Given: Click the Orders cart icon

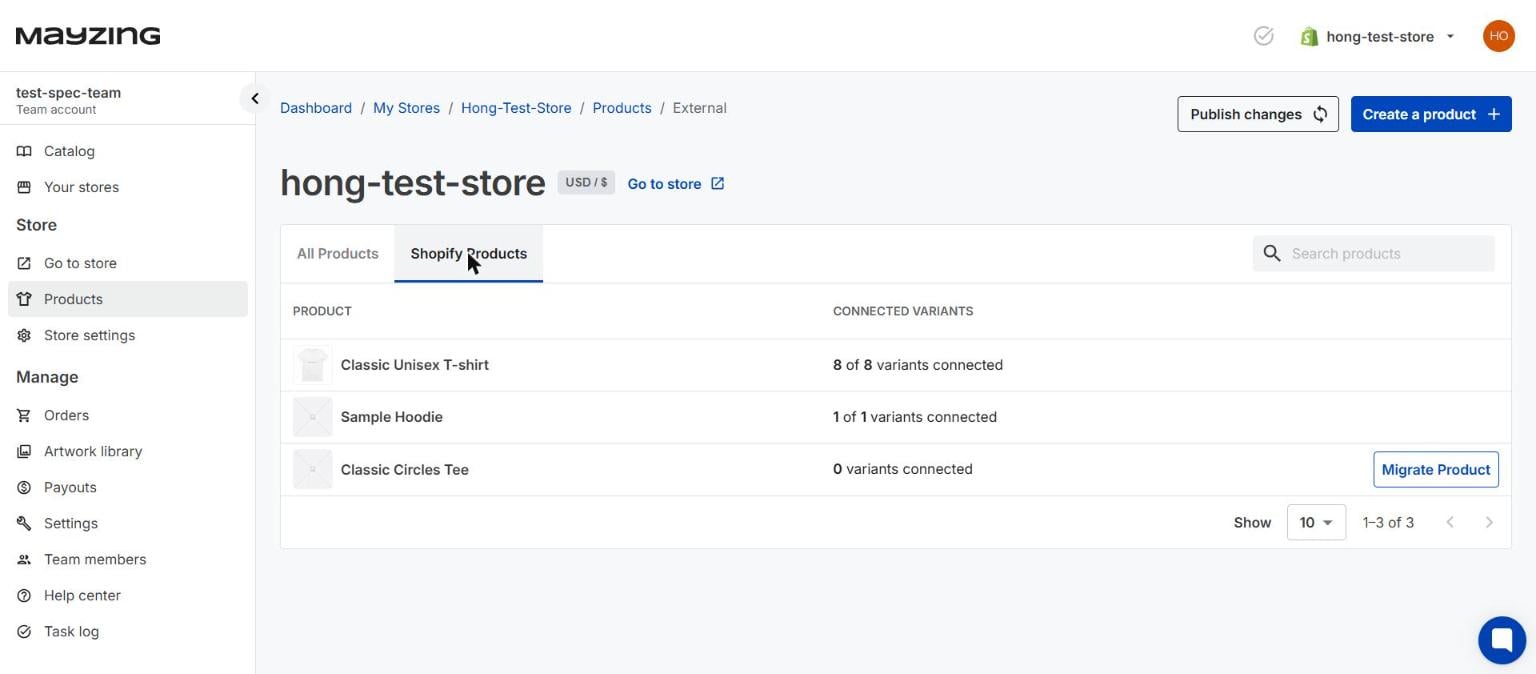Looking at the screenshot, I should pyautogui.click(x=24, y=415).
